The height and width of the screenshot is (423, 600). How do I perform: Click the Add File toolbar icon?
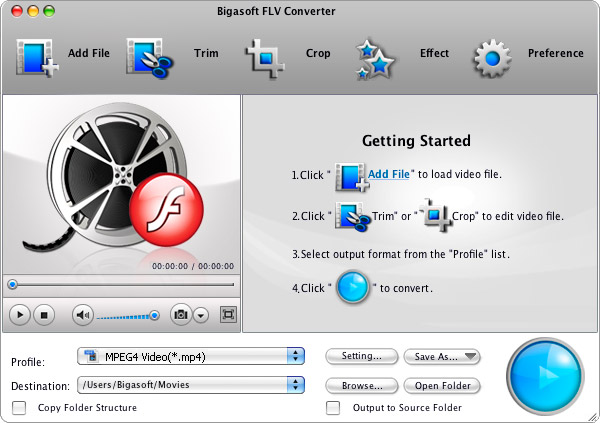pyautogui.click(x=37, y=58)
